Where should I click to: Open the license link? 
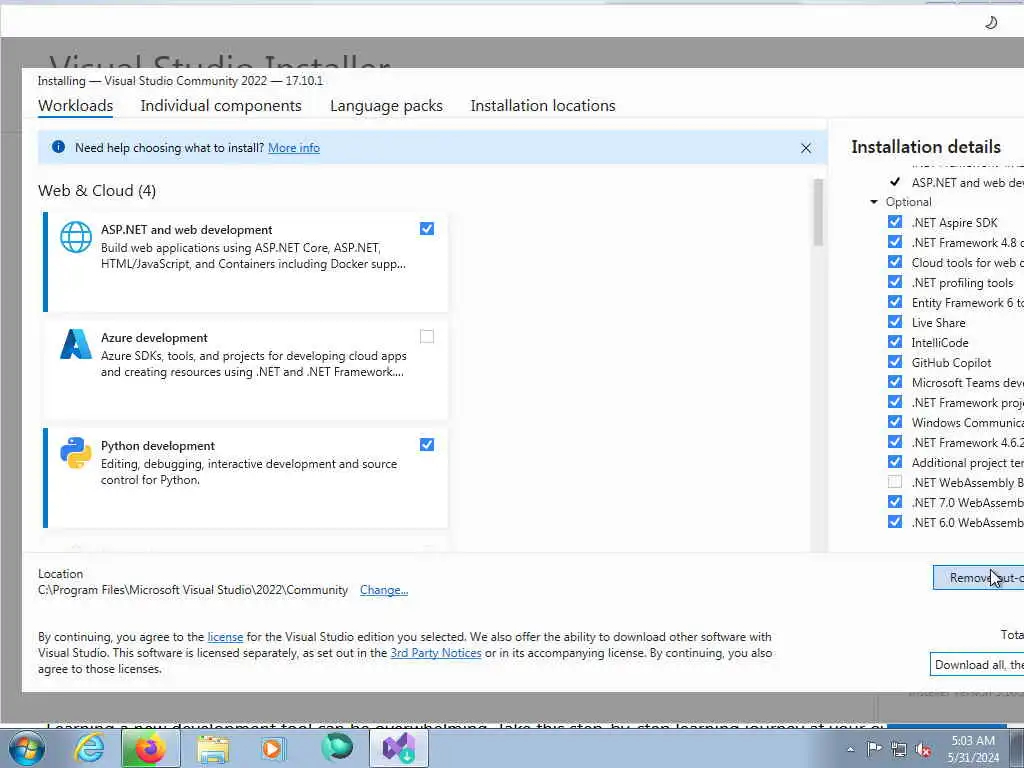pyautogui.click(x=225, y=637)
